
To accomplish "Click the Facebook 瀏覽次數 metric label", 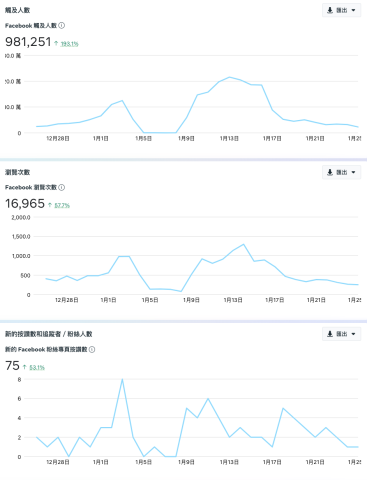I will tap(31, 187).
